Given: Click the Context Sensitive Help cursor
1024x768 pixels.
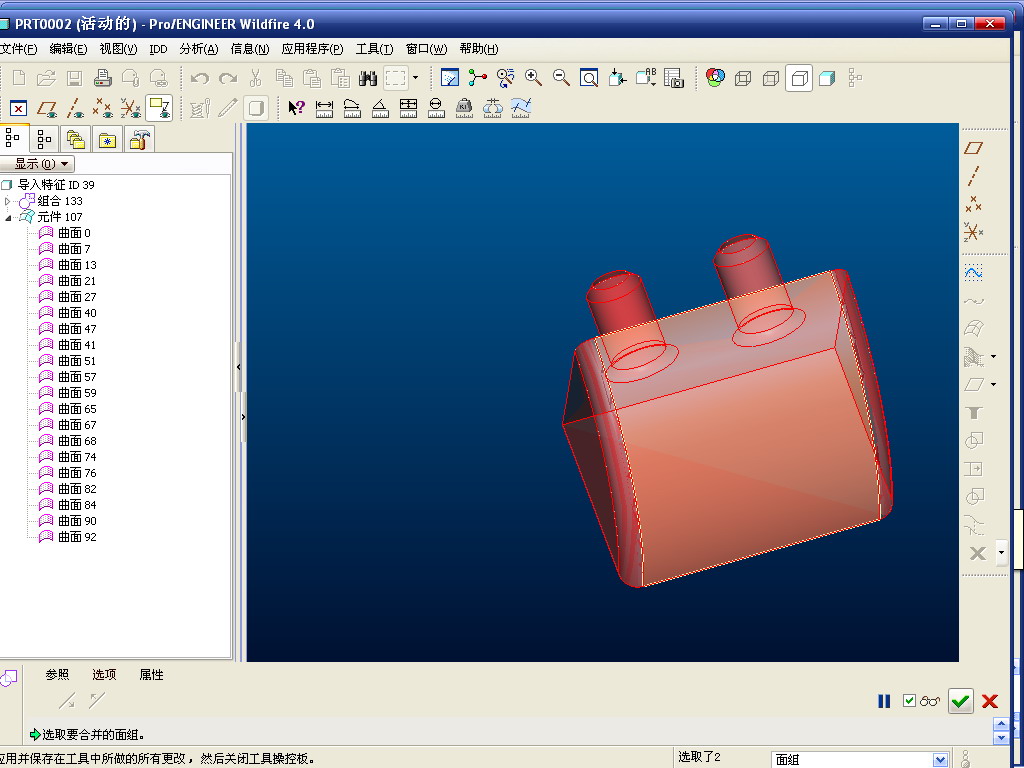Looking at the screenshot, I should click(x=296, y=108).
